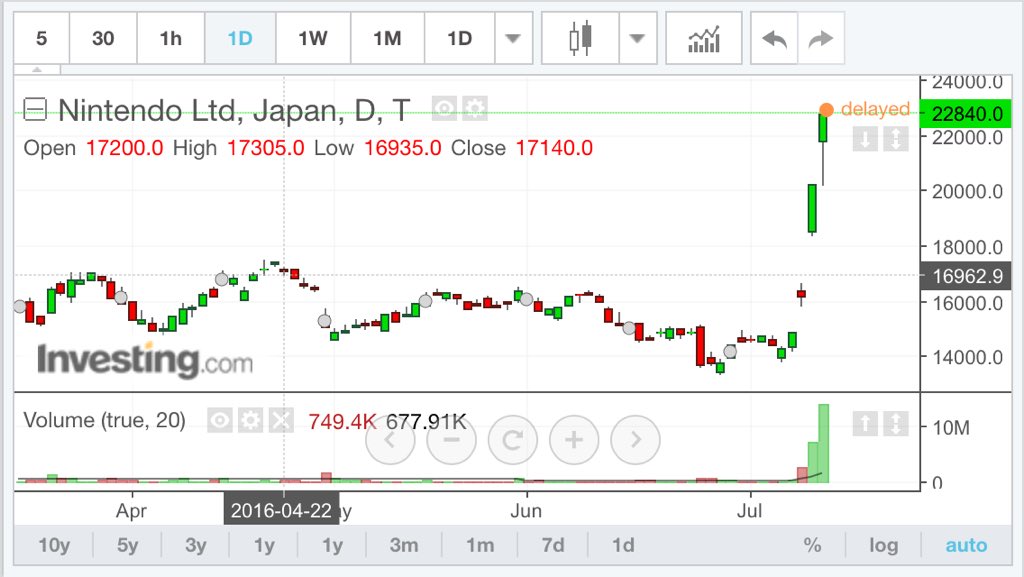Select the 10y range

pyautogui.click(x=54, y=545)
